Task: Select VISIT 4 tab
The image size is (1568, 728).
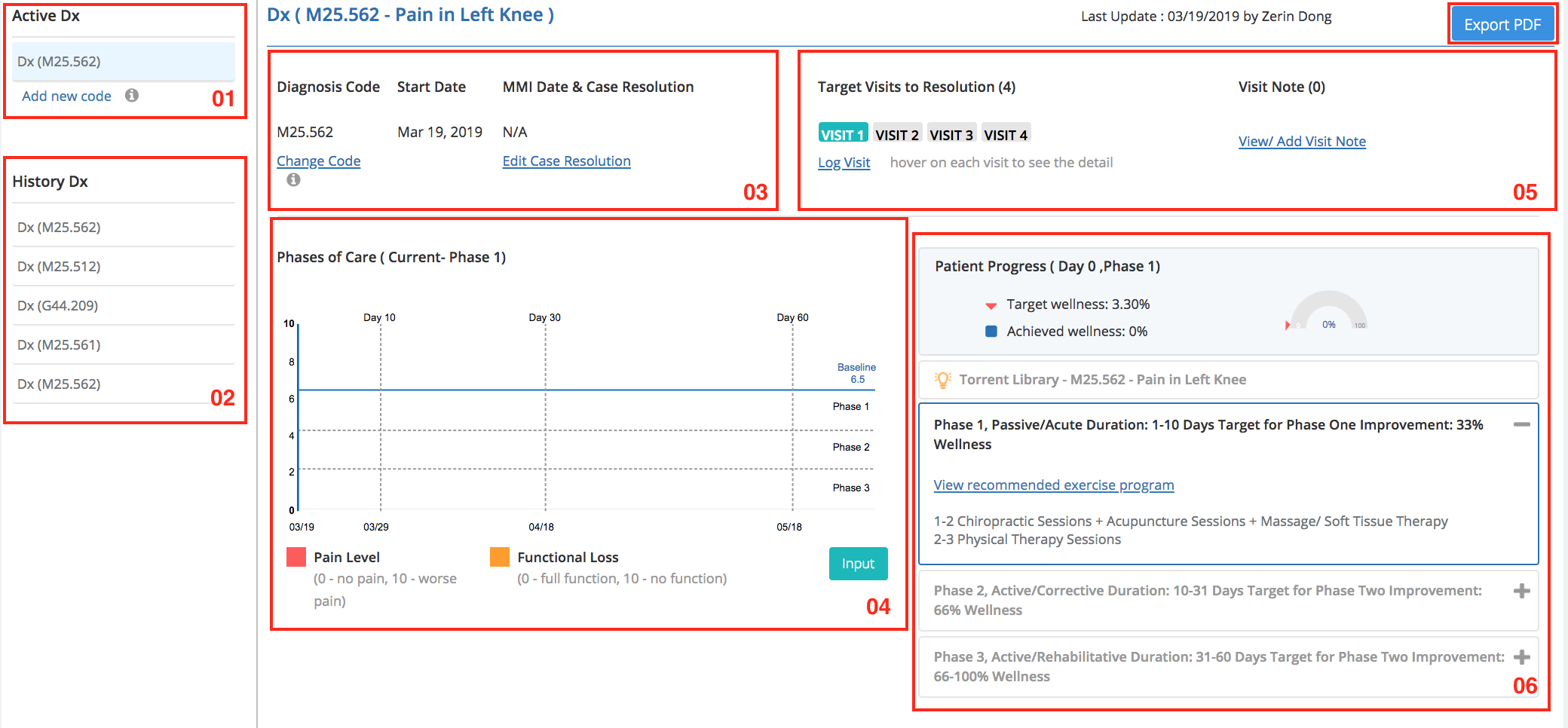Action: pyautogui.click(x=1006, y=133)
